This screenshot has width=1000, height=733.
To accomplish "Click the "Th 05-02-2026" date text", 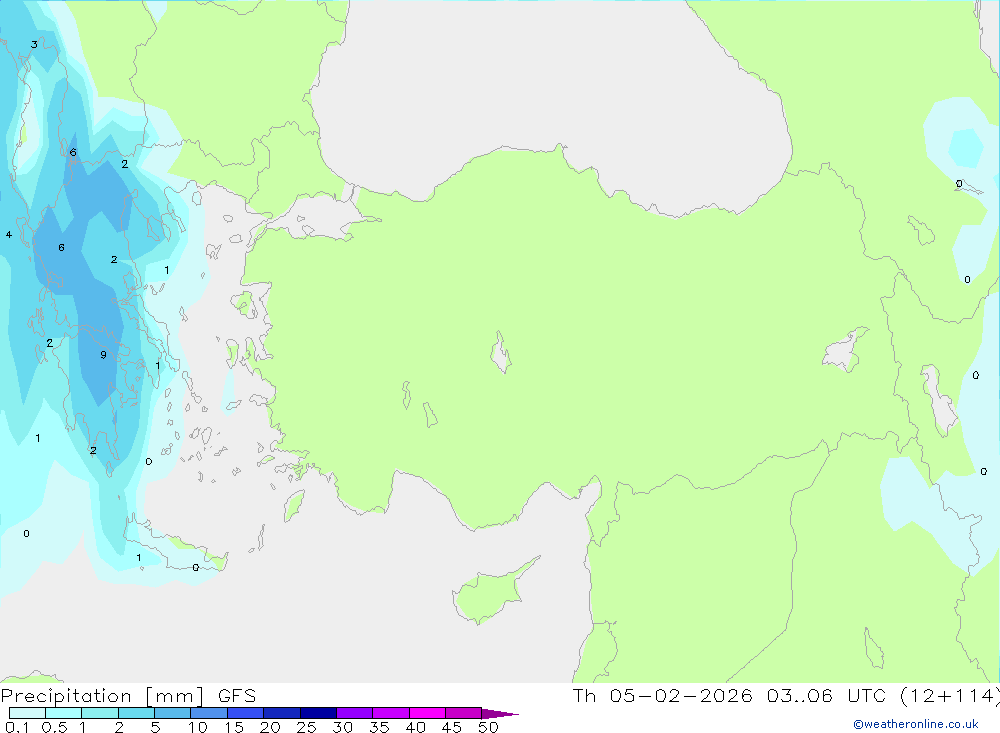I will coord(663,695).
